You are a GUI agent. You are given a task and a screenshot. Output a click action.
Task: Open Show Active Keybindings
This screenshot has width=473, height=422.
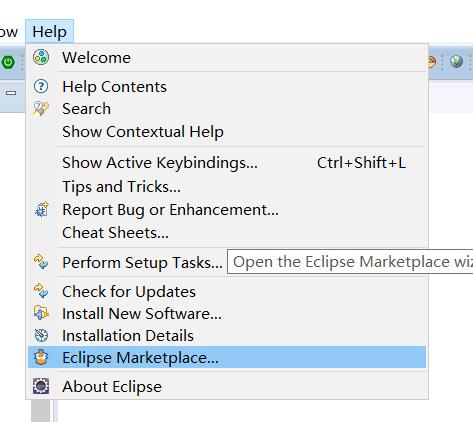(227, 163)
